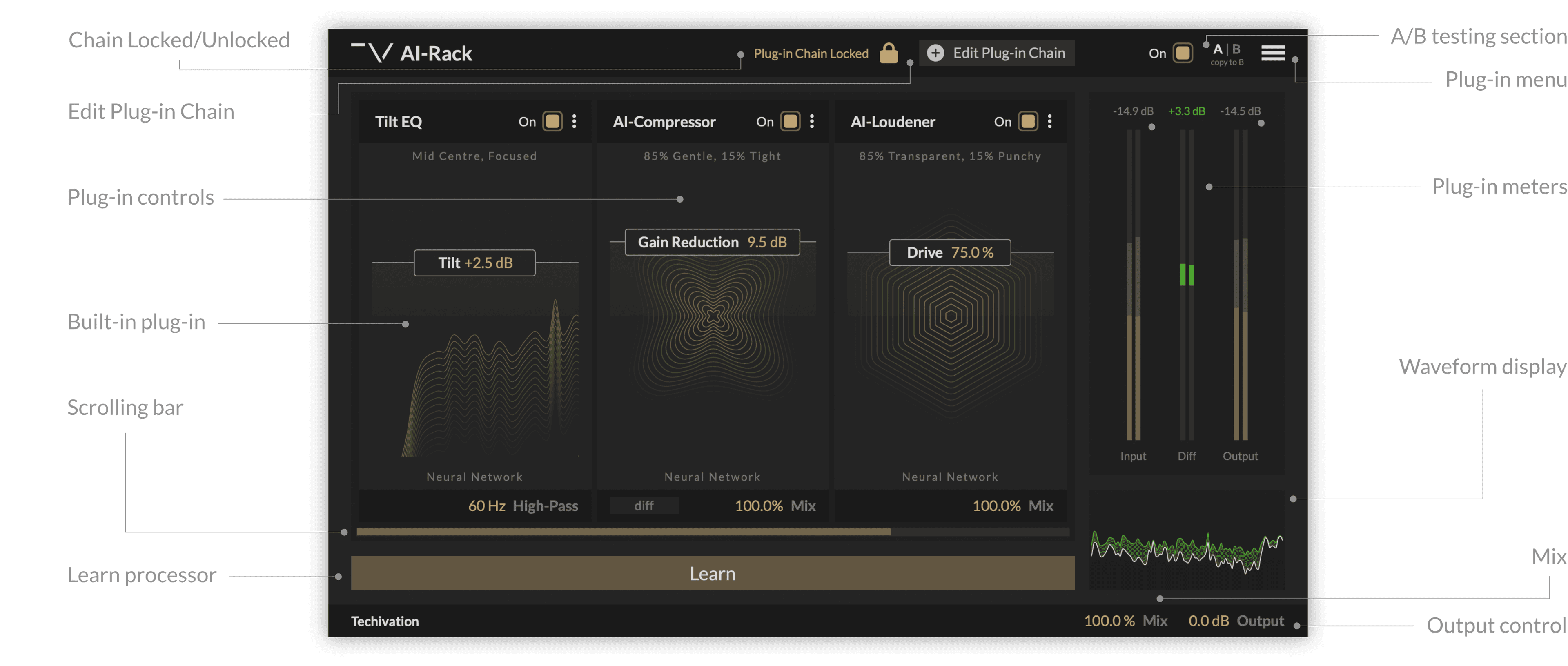1568x666 pixels.
Task: Toggle the Tilt EQ On switch
Action: coord(553,121)
